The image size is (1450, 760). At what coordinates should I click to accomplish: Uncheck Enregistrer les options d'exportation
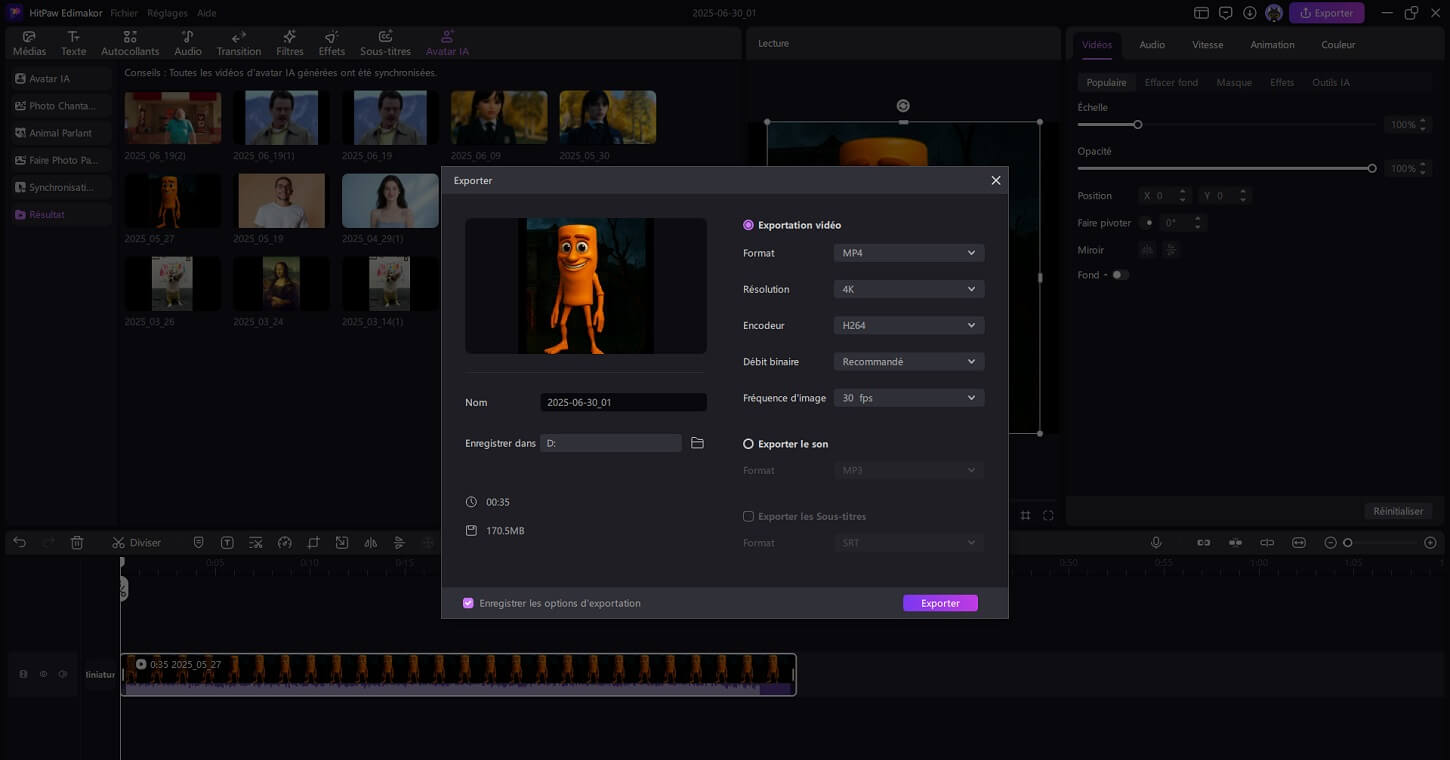click(x=468, y=603)
